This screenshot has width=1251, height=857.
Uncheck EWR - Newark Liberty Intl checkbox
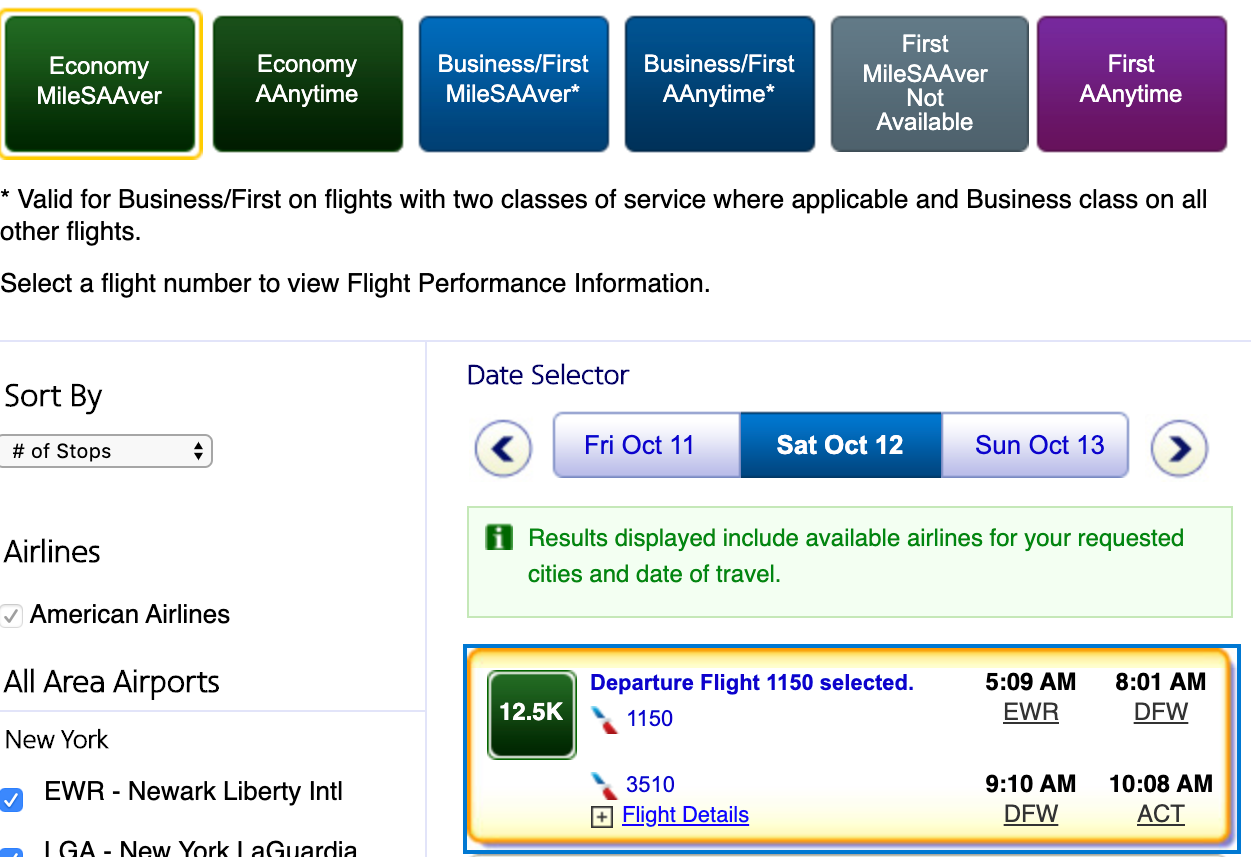pyautogui.click(x=12, y=799)
